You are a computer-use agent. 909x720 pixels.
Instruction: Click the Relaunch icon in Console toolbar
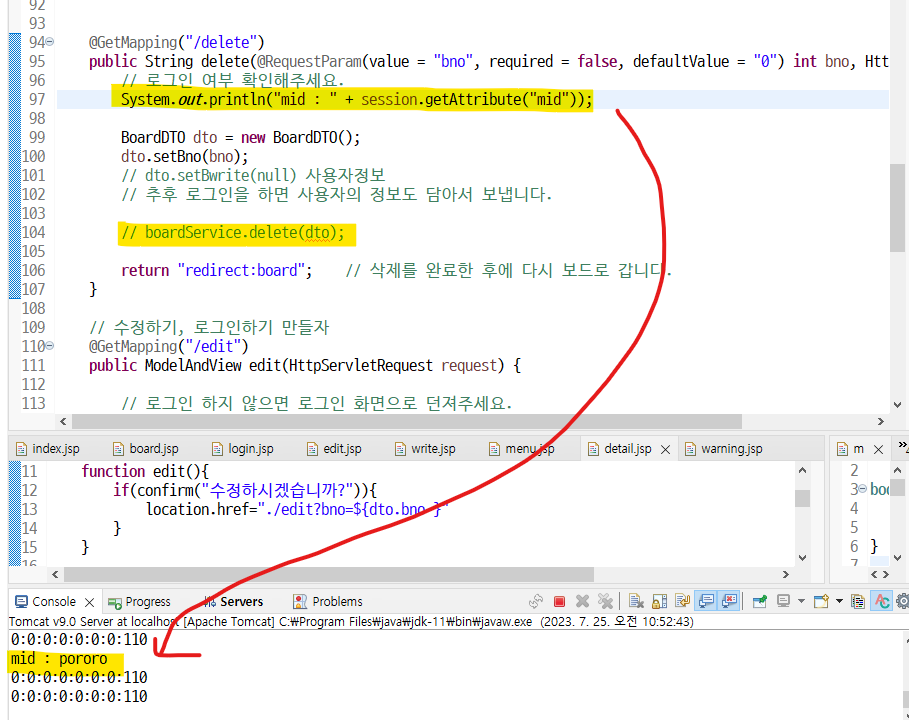point(536,602)
